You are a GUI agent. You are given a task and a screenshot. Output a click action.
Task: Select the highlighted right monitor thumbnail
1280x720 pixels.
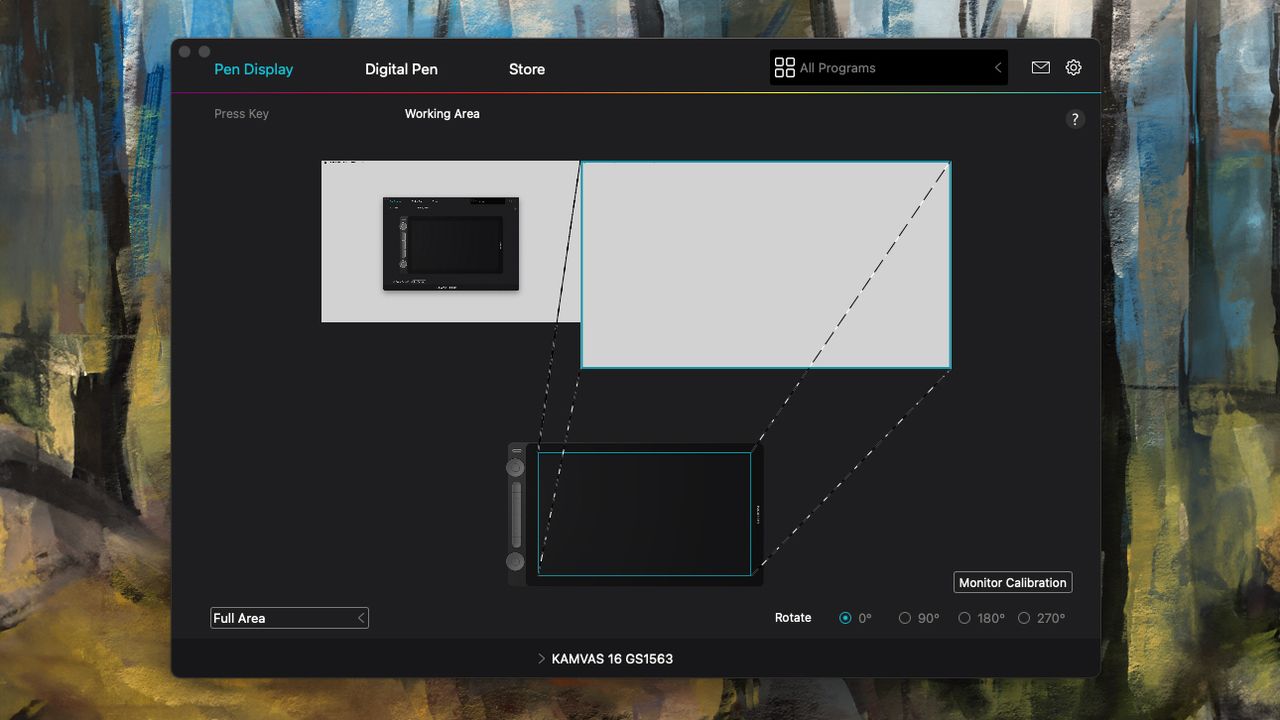pyautogui.click(x=766, y=265)
